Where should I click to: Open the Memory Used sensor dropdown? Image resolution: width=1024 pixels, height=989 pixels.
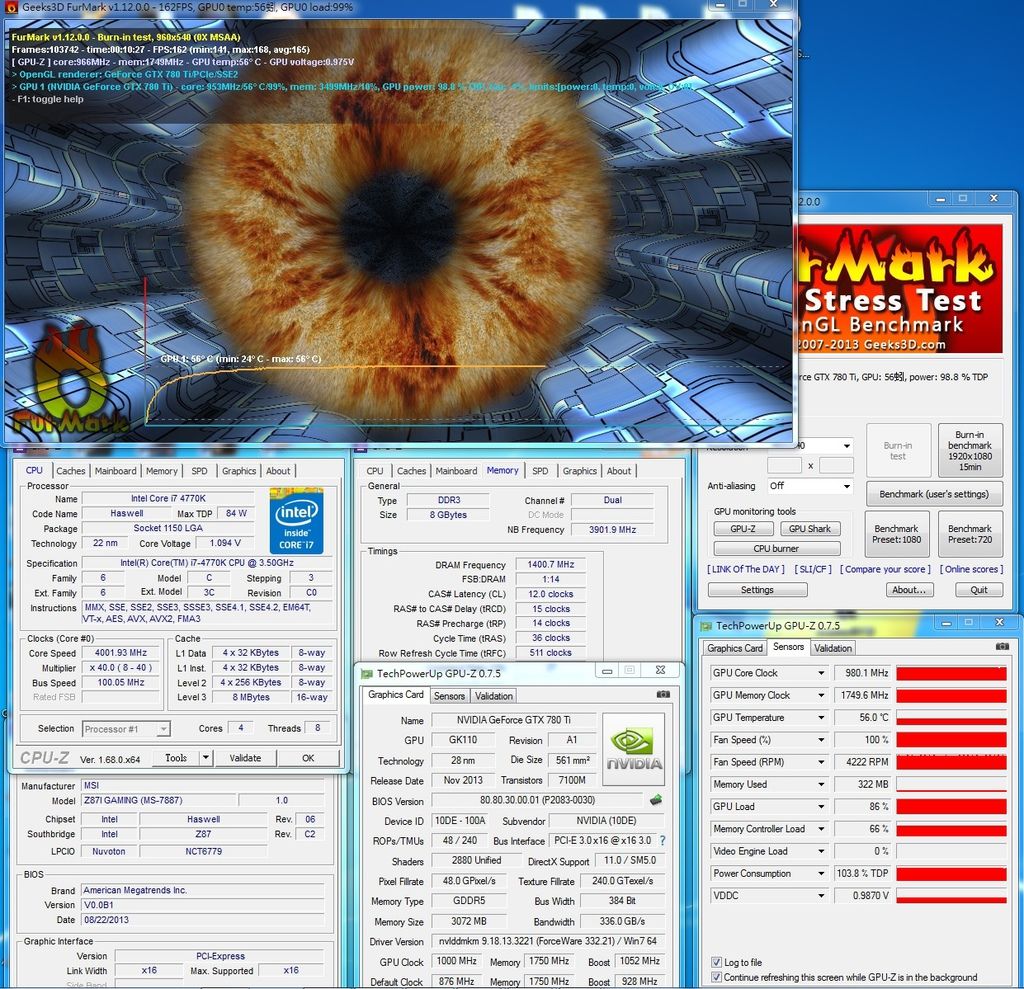[x=821, y=784]
